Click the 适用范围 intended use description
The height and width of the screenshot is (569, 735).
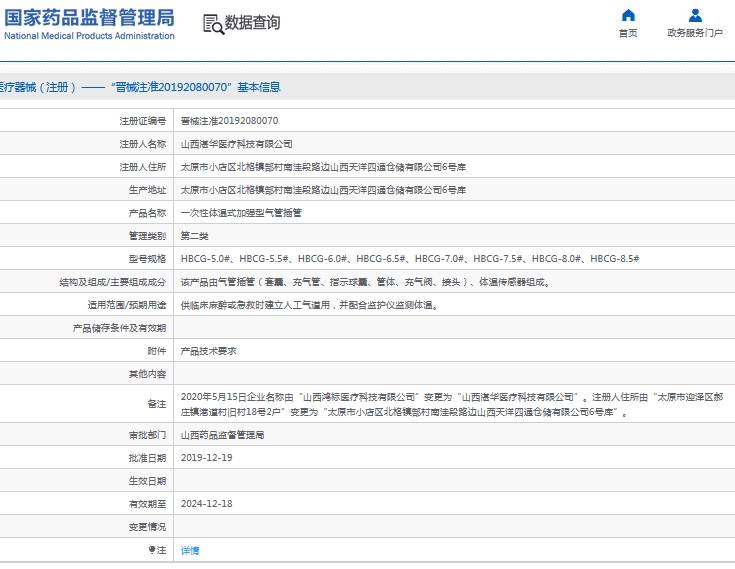coord(309,305)
